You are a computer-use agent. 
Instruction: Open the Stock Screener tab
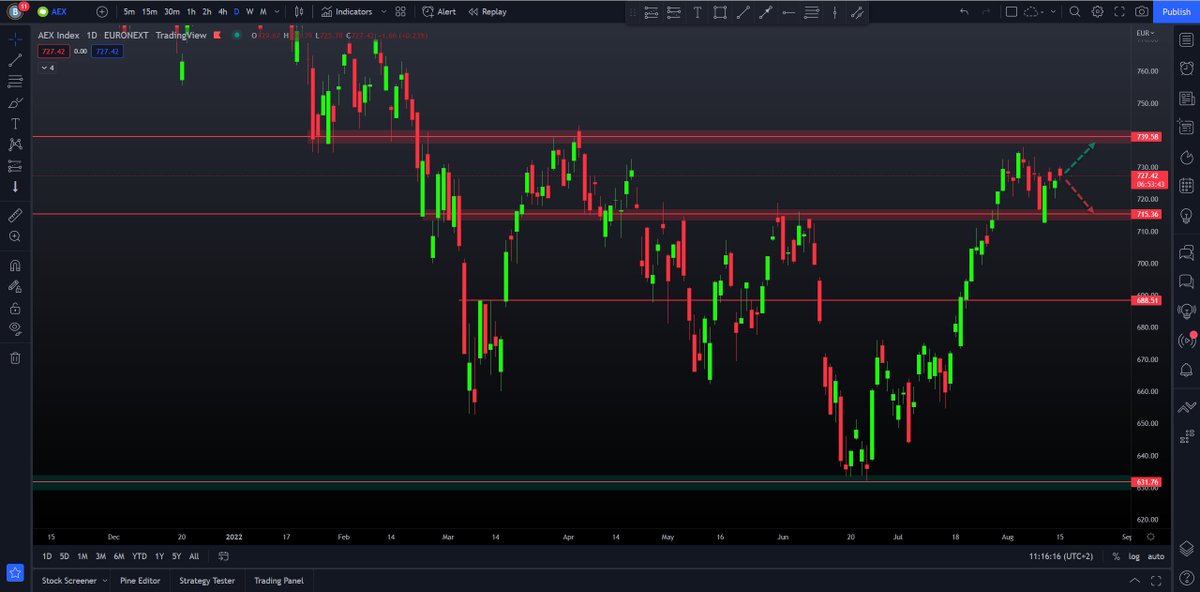[x=69, y=580]
